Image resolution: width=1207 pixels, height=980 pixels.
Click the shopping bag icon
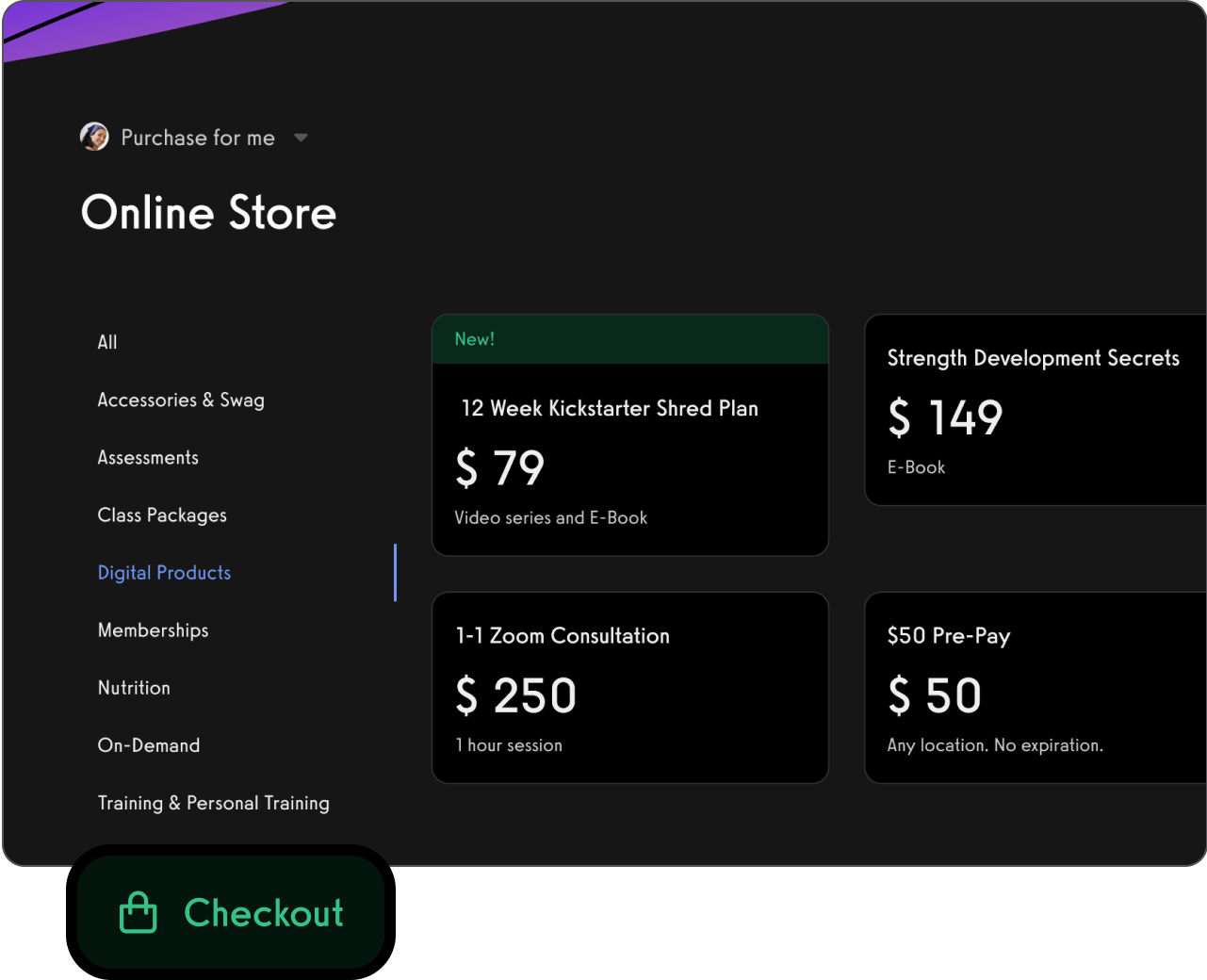point(139,912)
